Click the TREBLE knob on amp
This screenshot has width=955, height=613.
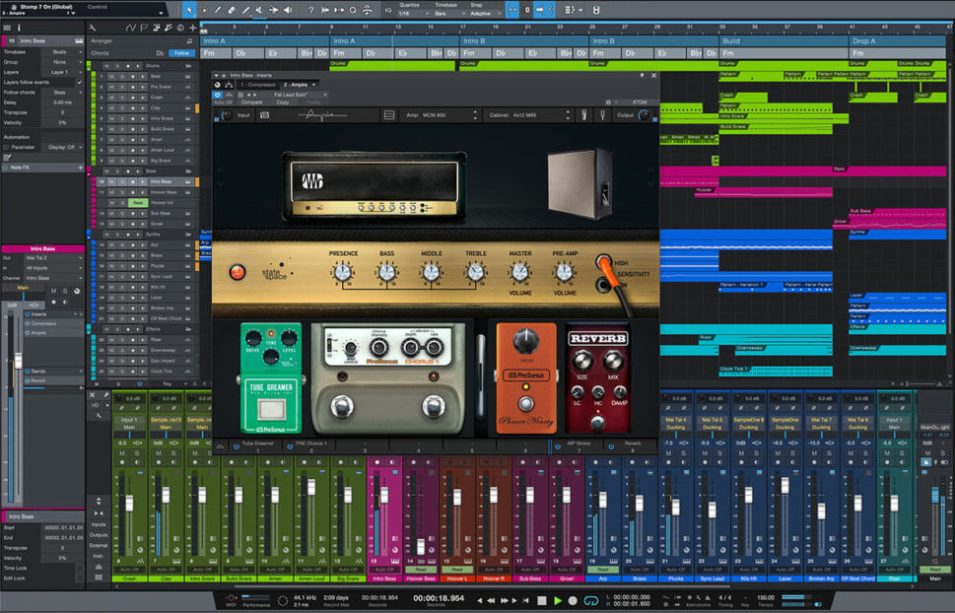point(475,272)
